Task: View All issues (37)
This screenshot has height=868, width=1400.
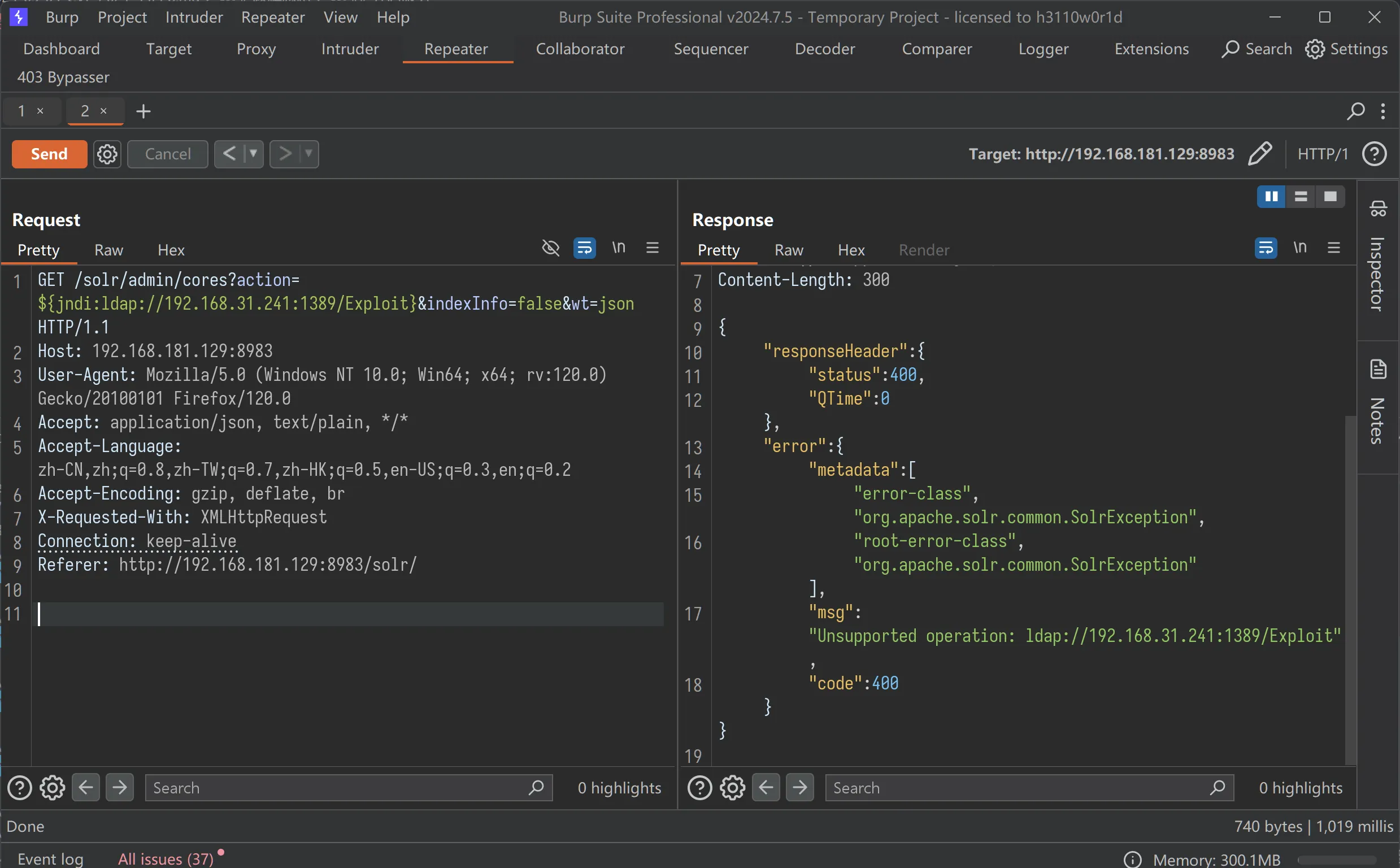Action: (x=166, y=859)
